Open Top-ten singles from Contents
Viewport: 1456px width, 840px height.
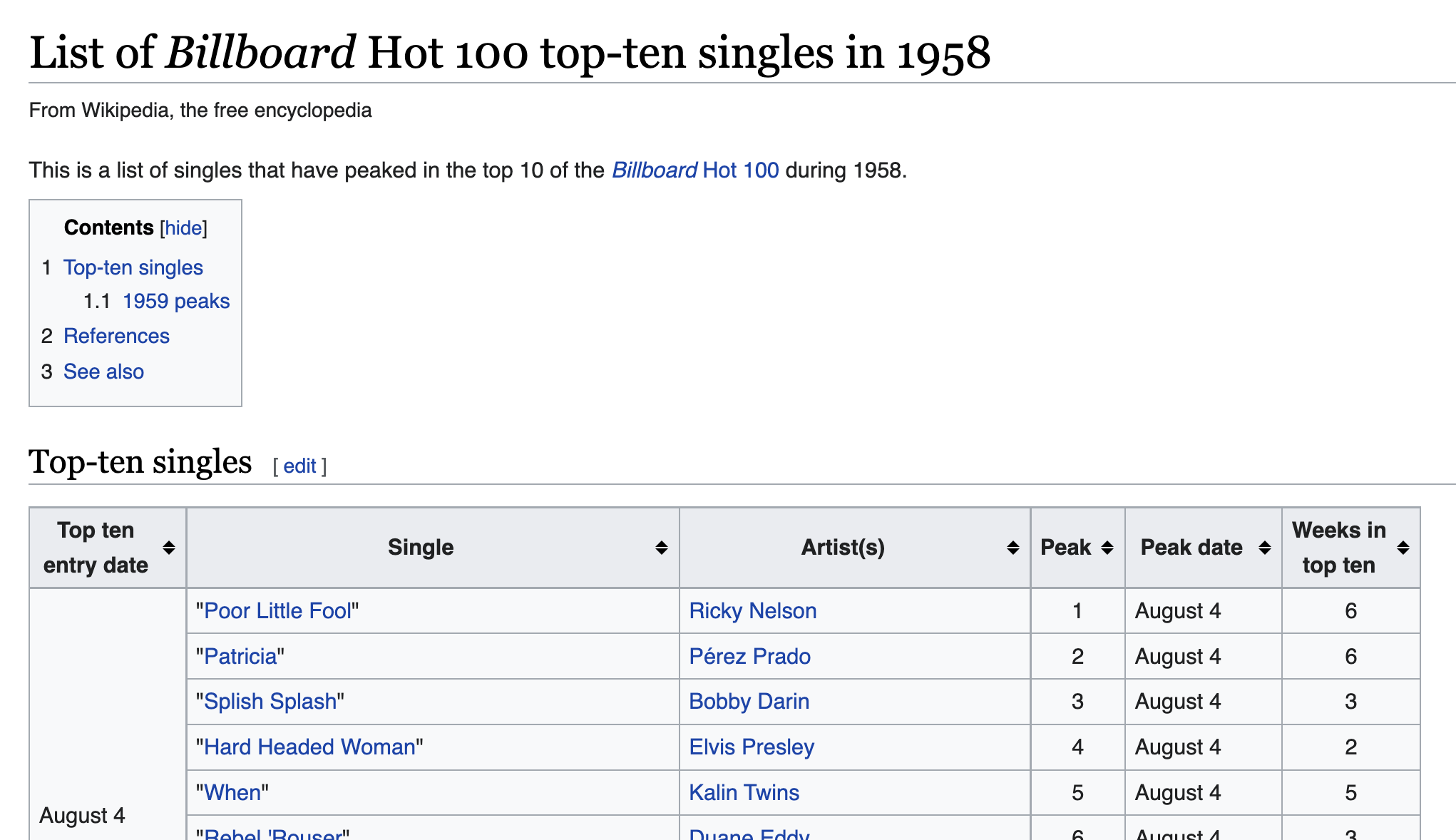coord(133,267)
